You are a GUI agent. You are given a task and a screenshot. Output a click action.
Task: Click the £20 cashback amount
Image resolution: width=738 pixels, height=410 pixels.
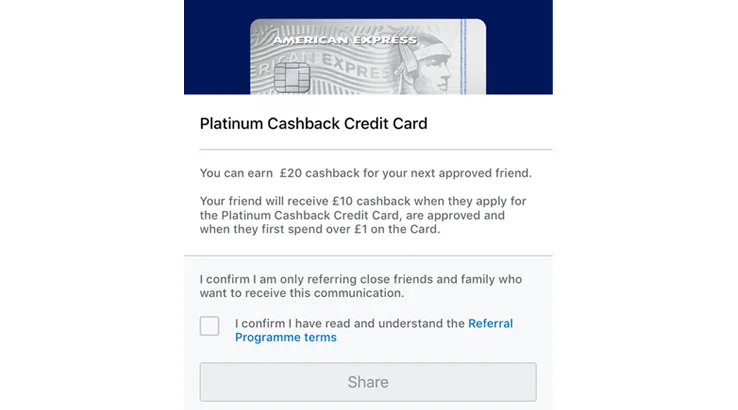pyautogui.click(x=296, y=173)
